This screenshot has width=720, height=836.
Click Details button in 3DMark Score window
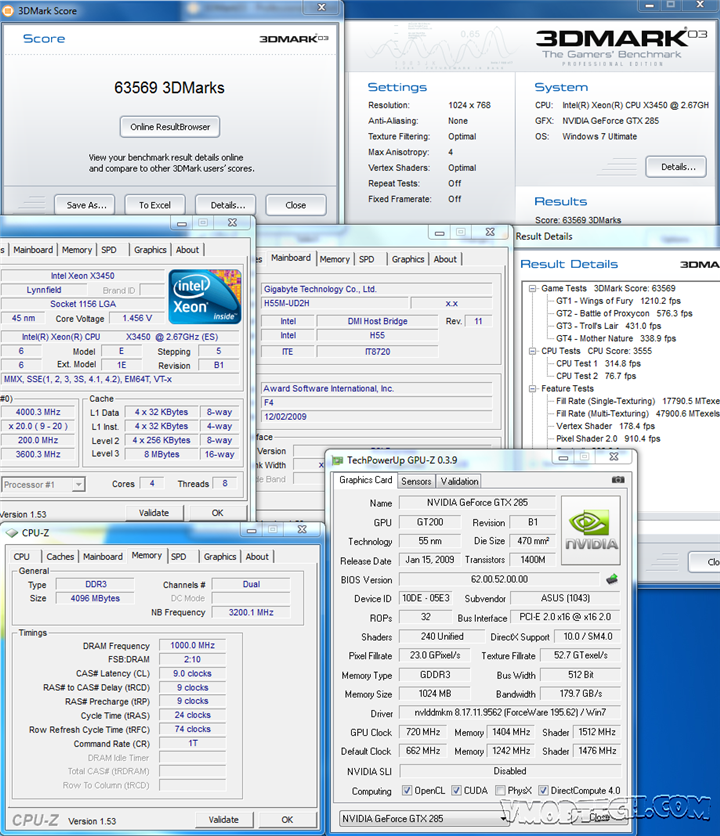pyautogui.click(x=228, y=205)
